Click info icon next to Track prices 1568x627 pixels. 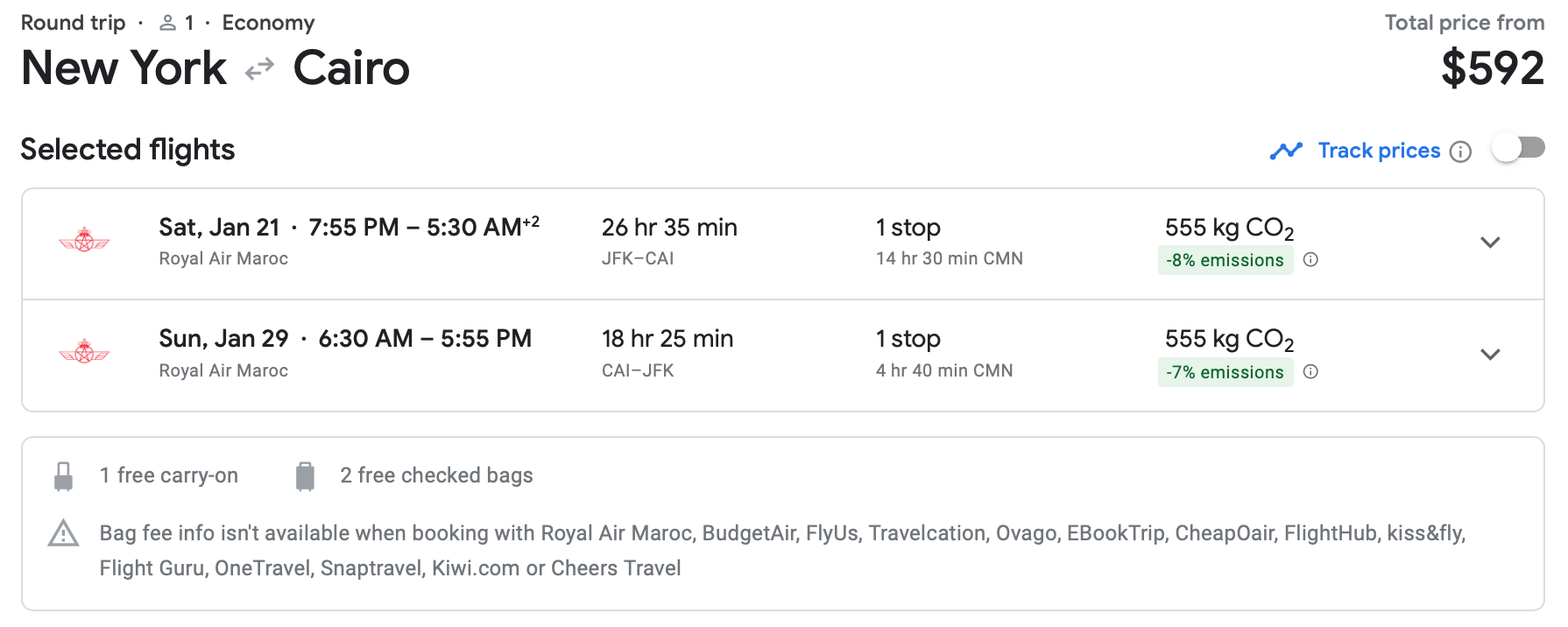1460,151
